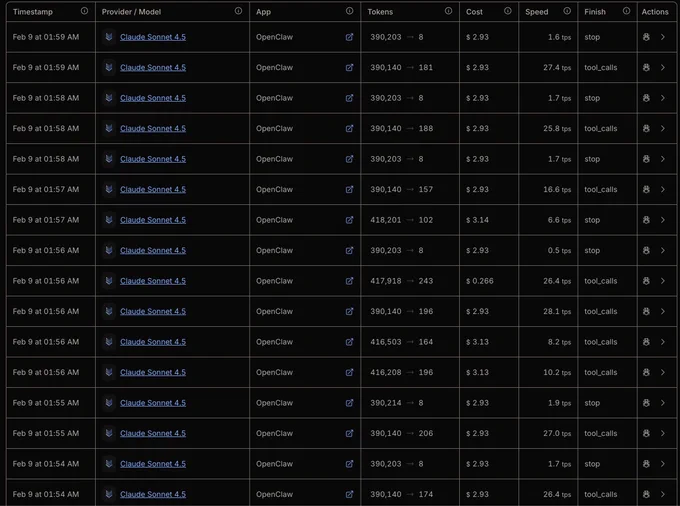Expand row details chevron for 390,140 → 174 row
This screenshot has height=506, width=680.
(663, 494)
